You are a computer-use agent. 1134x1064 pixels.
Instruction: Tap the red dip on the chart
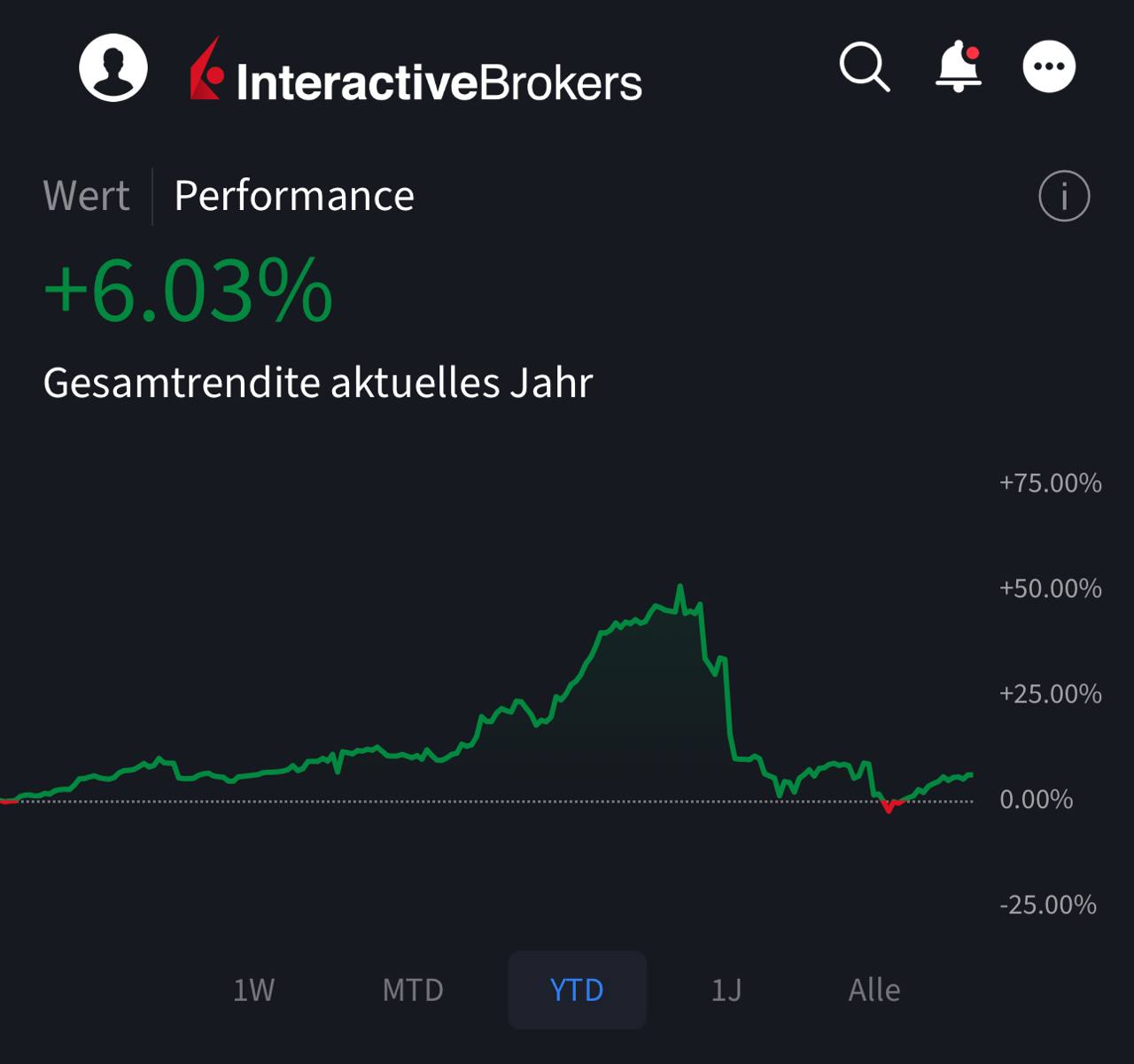pyautogui.click(x=889, y=807)
